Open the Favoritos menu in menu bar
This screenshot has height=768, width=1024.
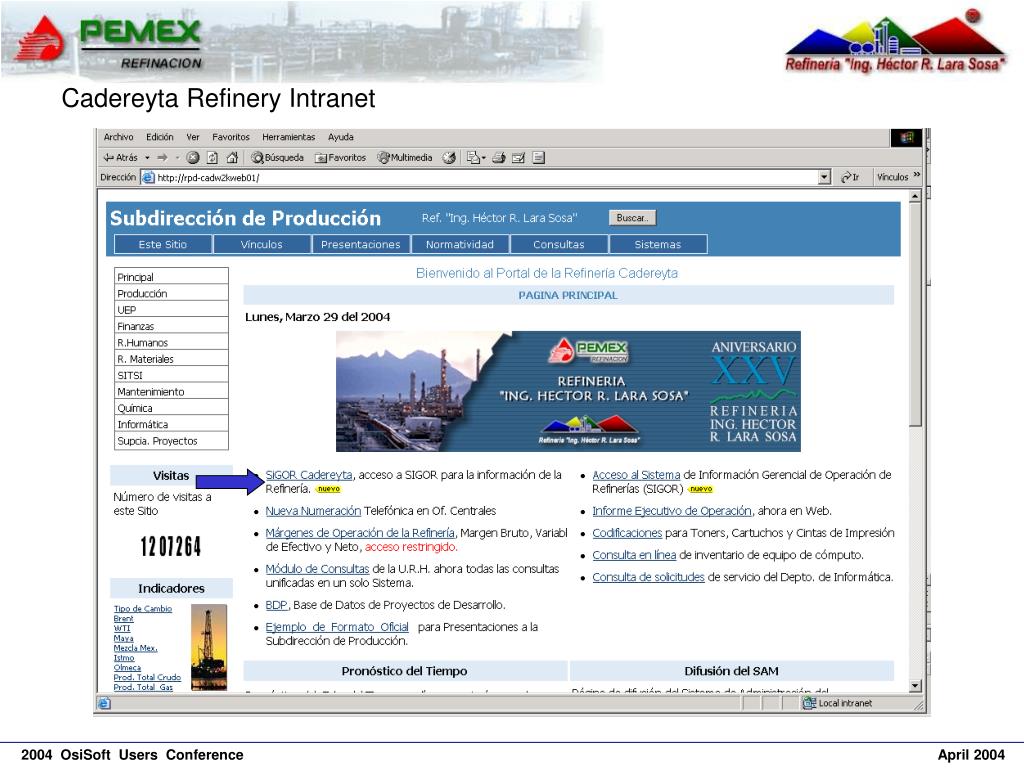tap(231, 137)
